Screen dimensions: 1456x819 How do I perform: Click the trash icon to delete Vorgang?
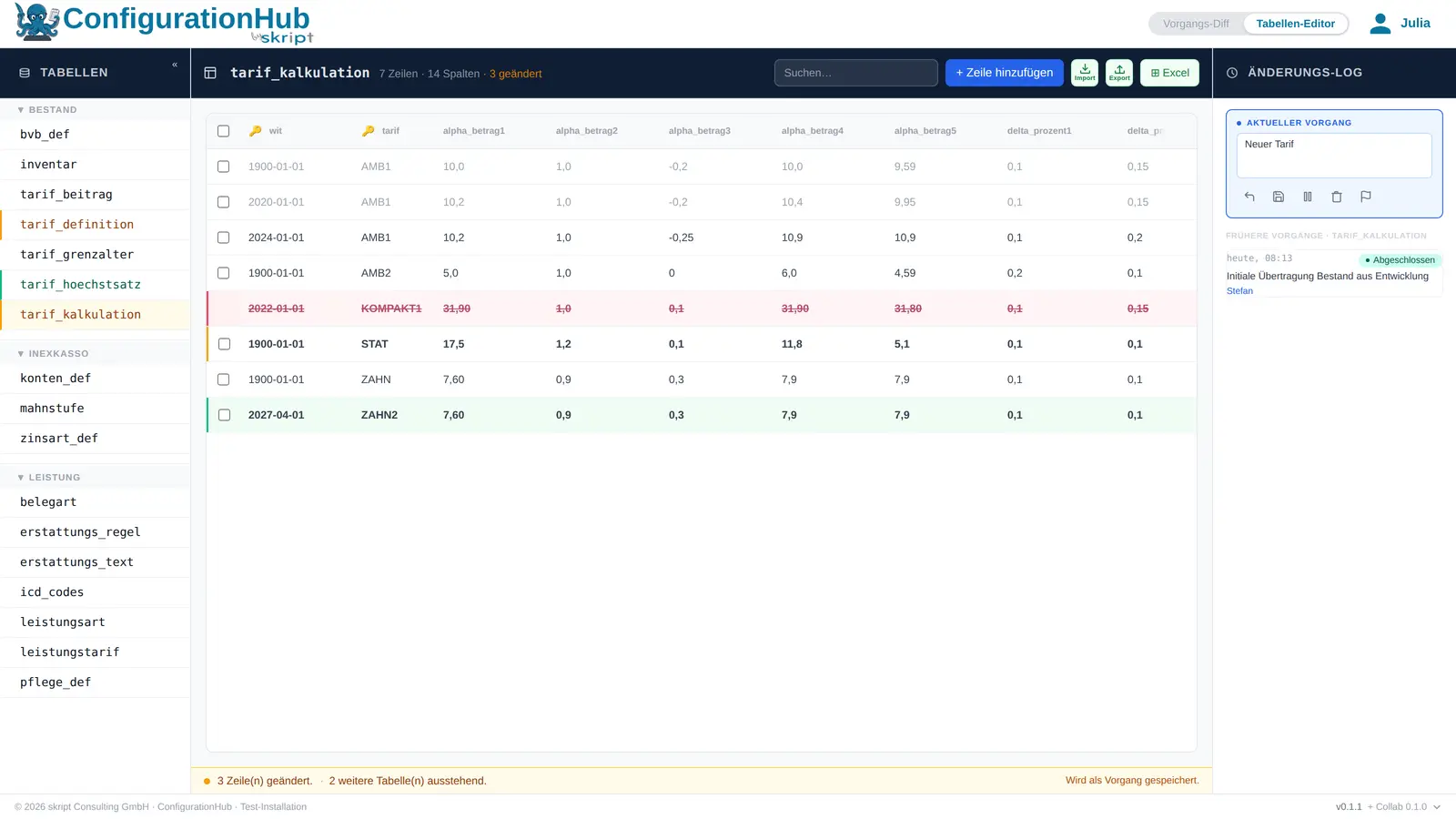coord(1337,197)
